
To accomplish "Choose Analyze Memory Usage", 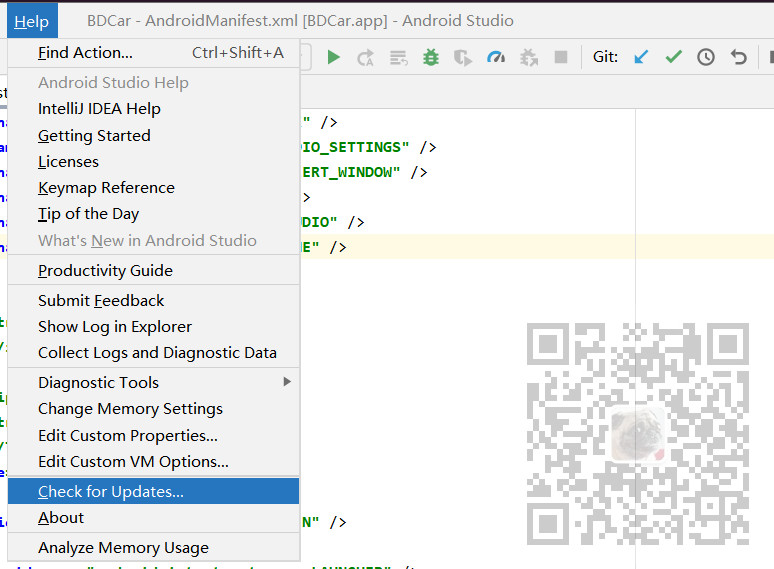I will pyautogui.click(x=154, y=547).
